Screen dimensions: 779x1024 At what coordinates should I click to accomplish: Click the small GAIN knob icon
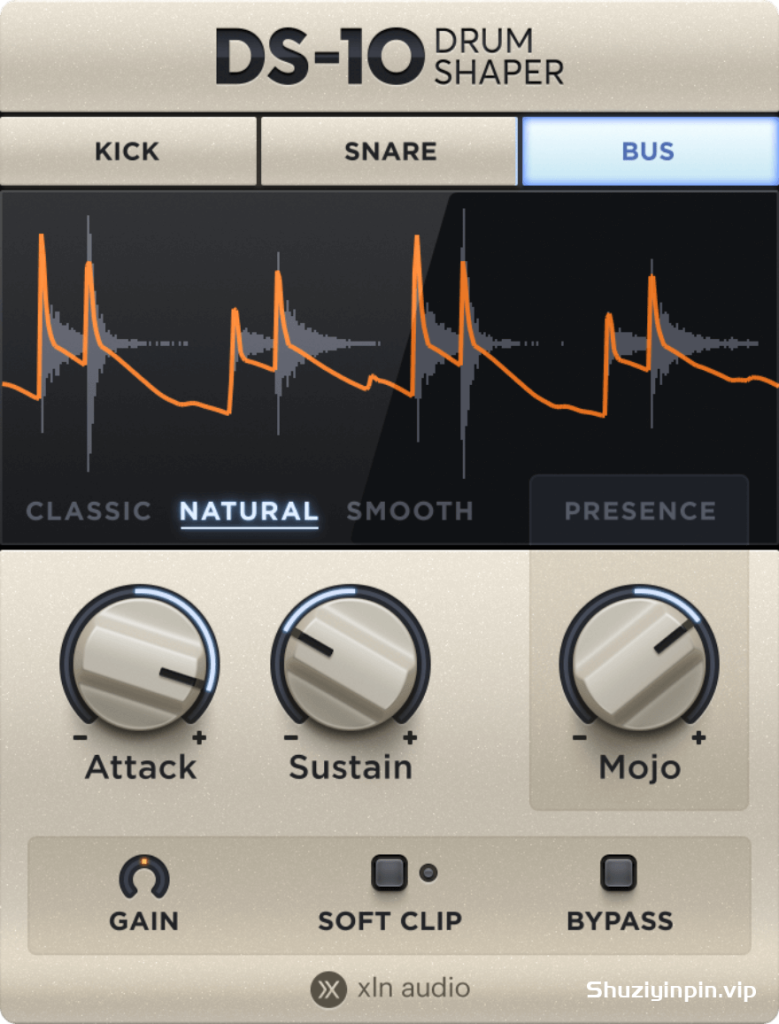pyautogui.click(x=144, y=876)
